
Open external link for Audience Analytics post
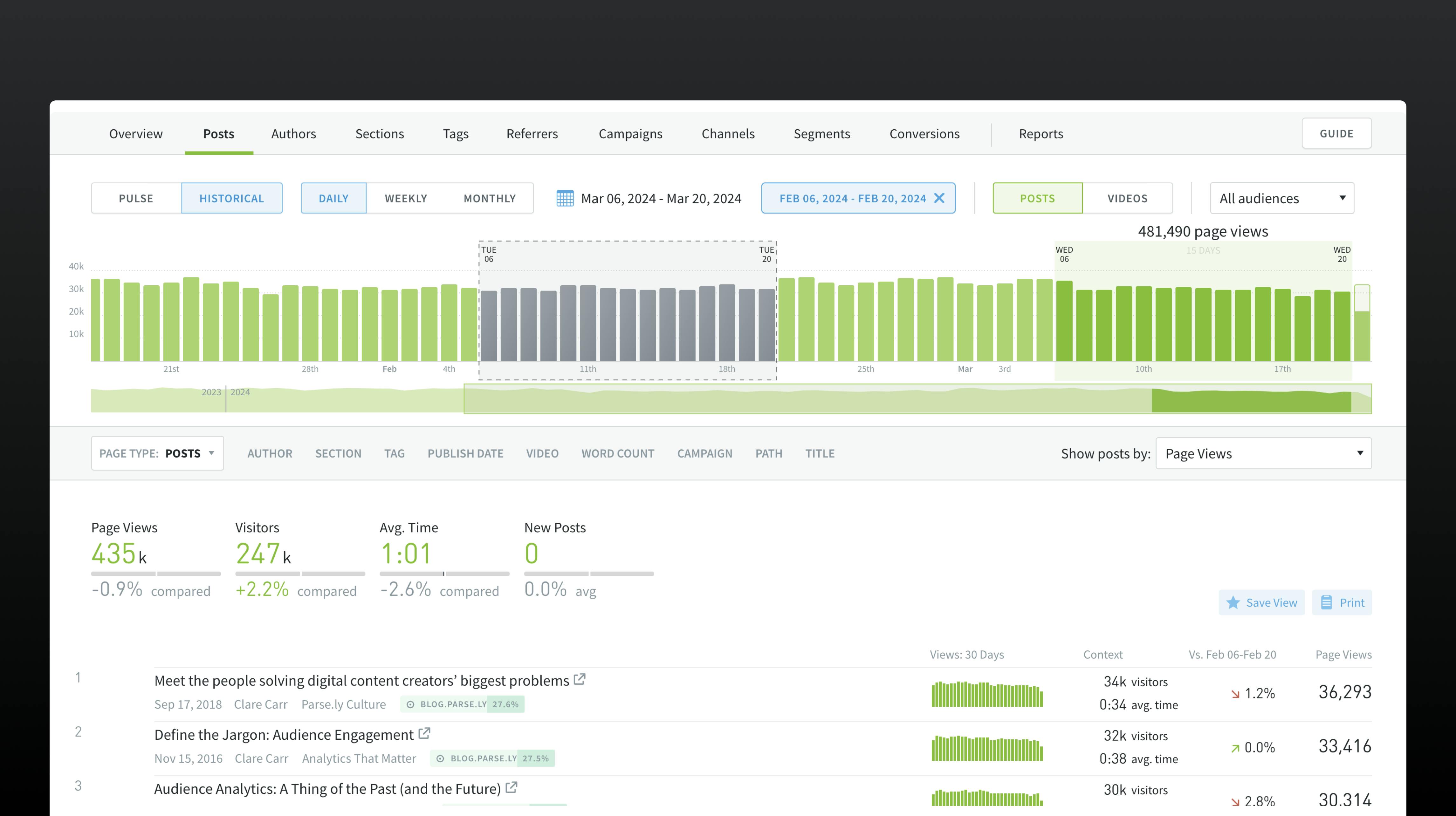click(x=511, y=787)
